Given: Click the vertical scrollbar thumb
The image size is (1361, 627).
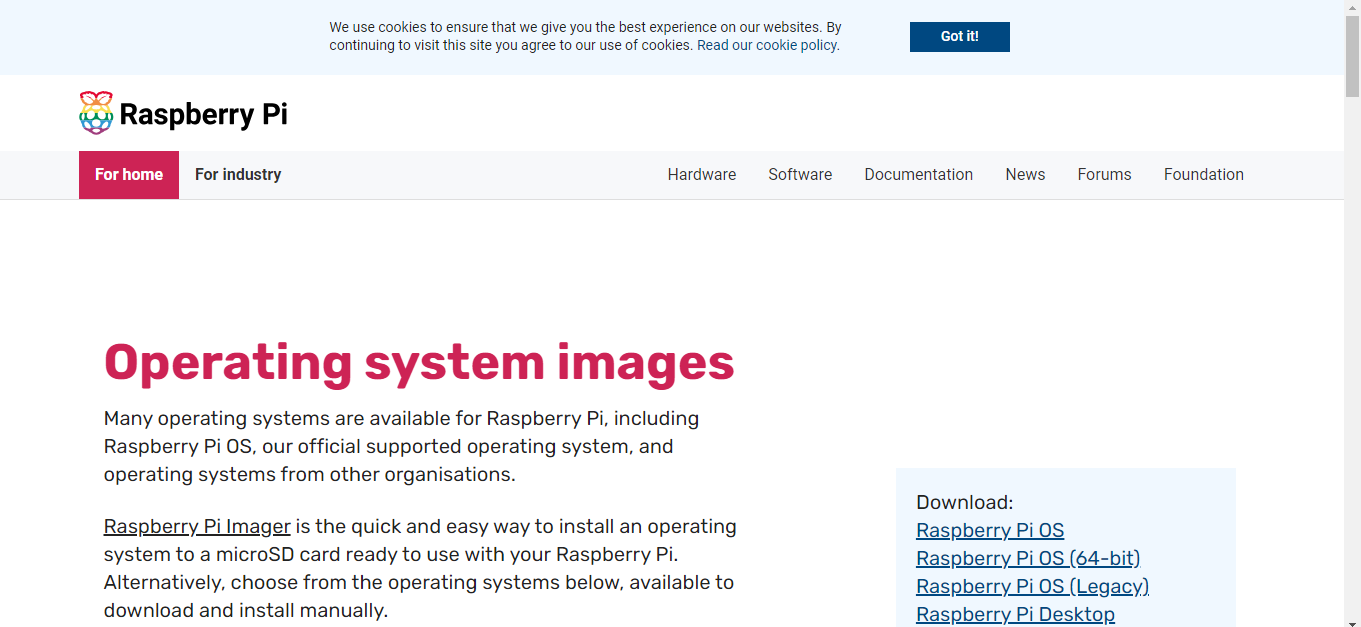Looking at the screenshot, I should [x=1352, y=57].
